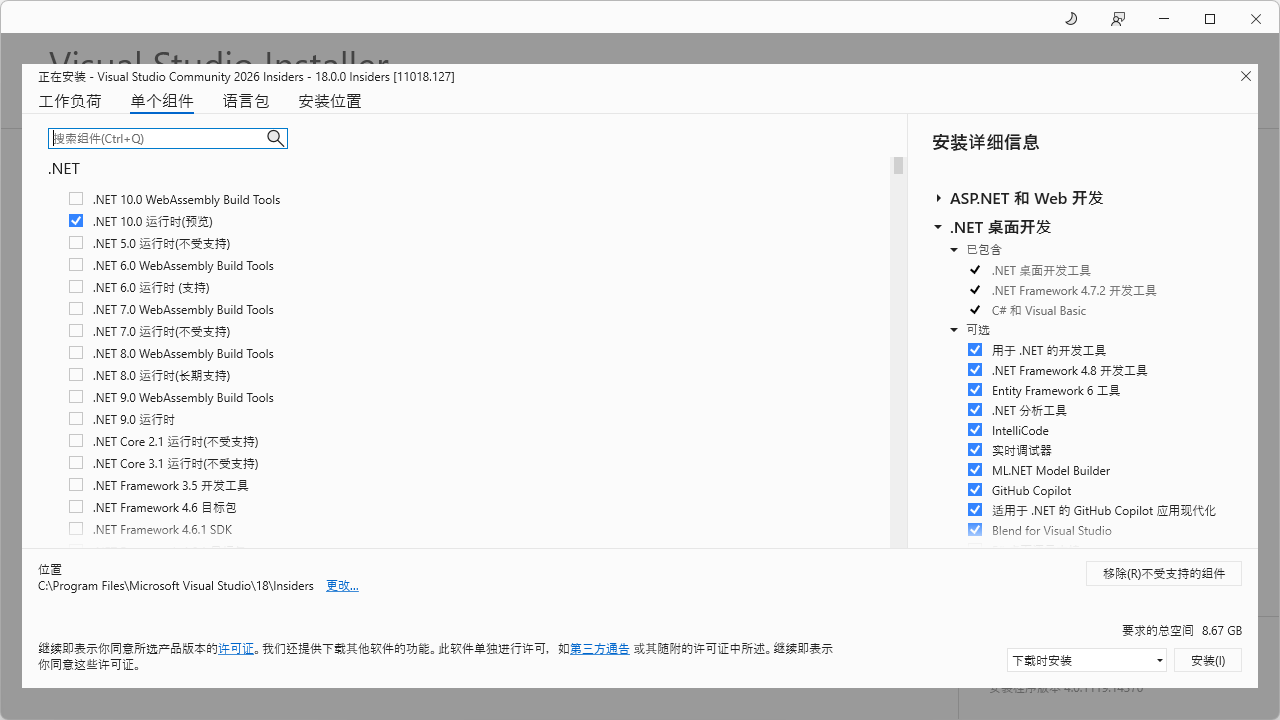Toggle the dark theme moon icon

(1071, 19)
